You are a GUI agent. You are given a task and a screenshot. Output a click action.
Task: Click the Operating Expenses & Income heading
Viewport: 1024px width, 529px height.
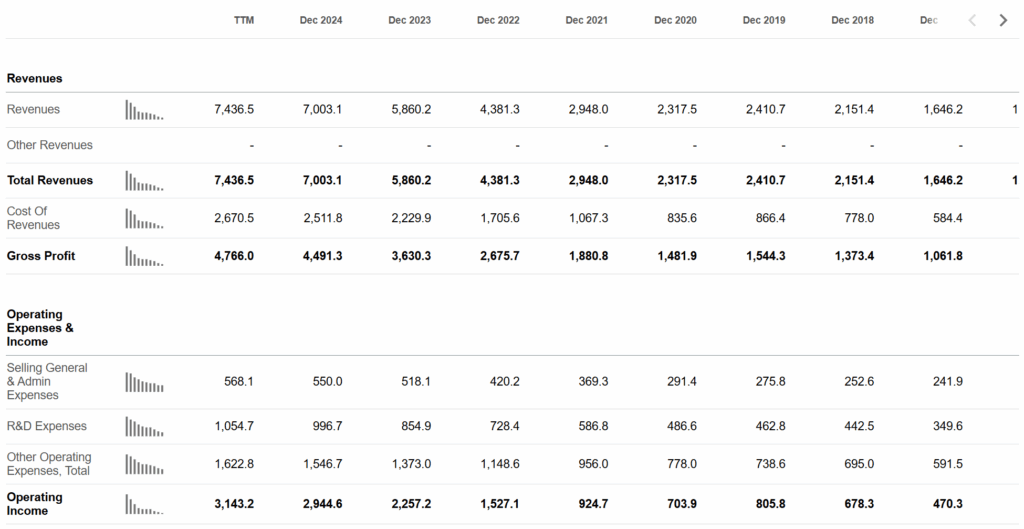(40, 328)
